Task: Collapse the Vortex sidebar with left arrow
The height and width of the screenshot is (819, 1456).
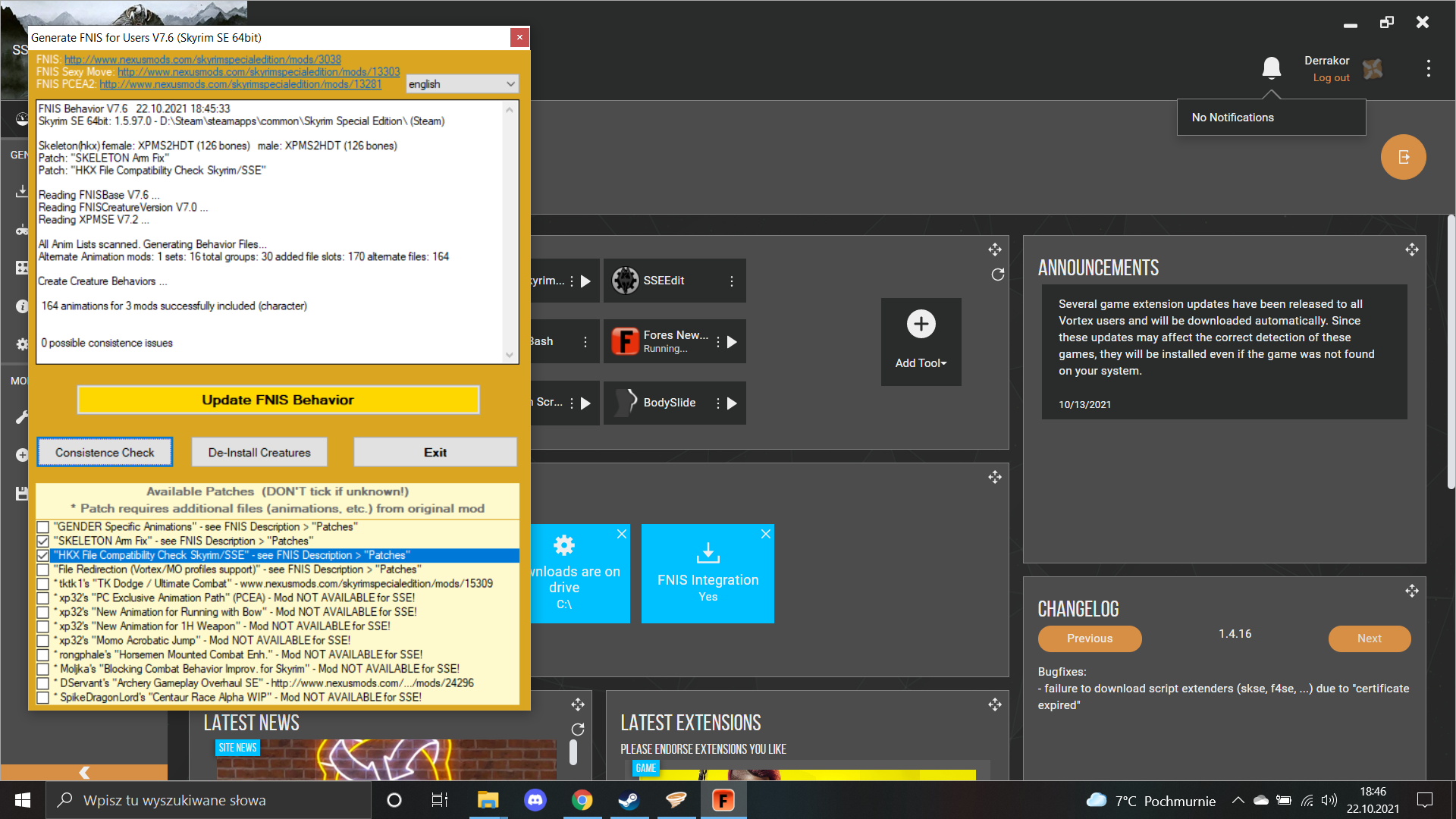Action: click(84, 772)
